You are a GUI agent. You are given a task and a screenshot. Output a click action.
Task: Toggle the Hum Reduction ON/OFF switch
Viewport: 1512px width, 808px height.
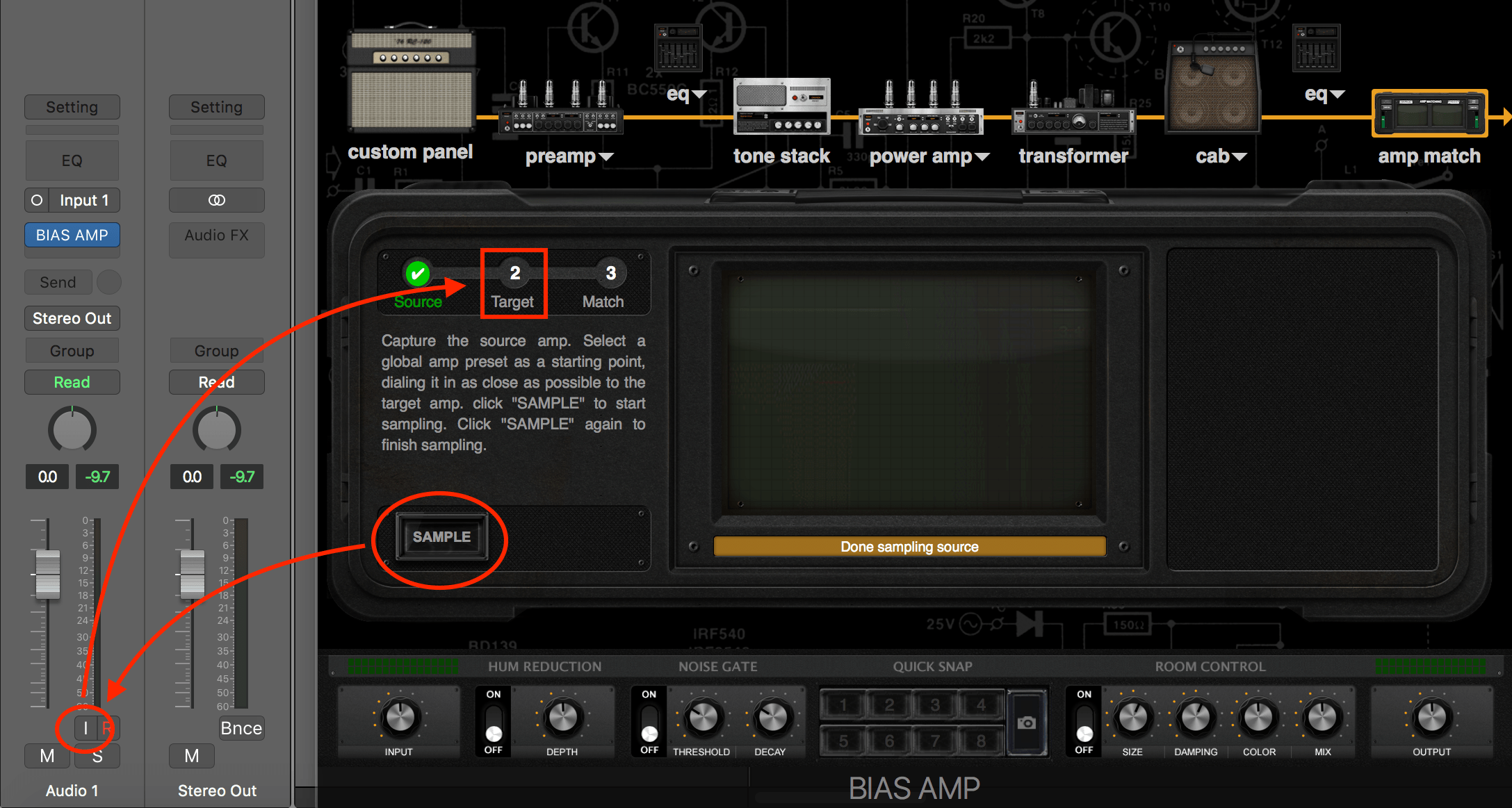(x=492, y=721)
